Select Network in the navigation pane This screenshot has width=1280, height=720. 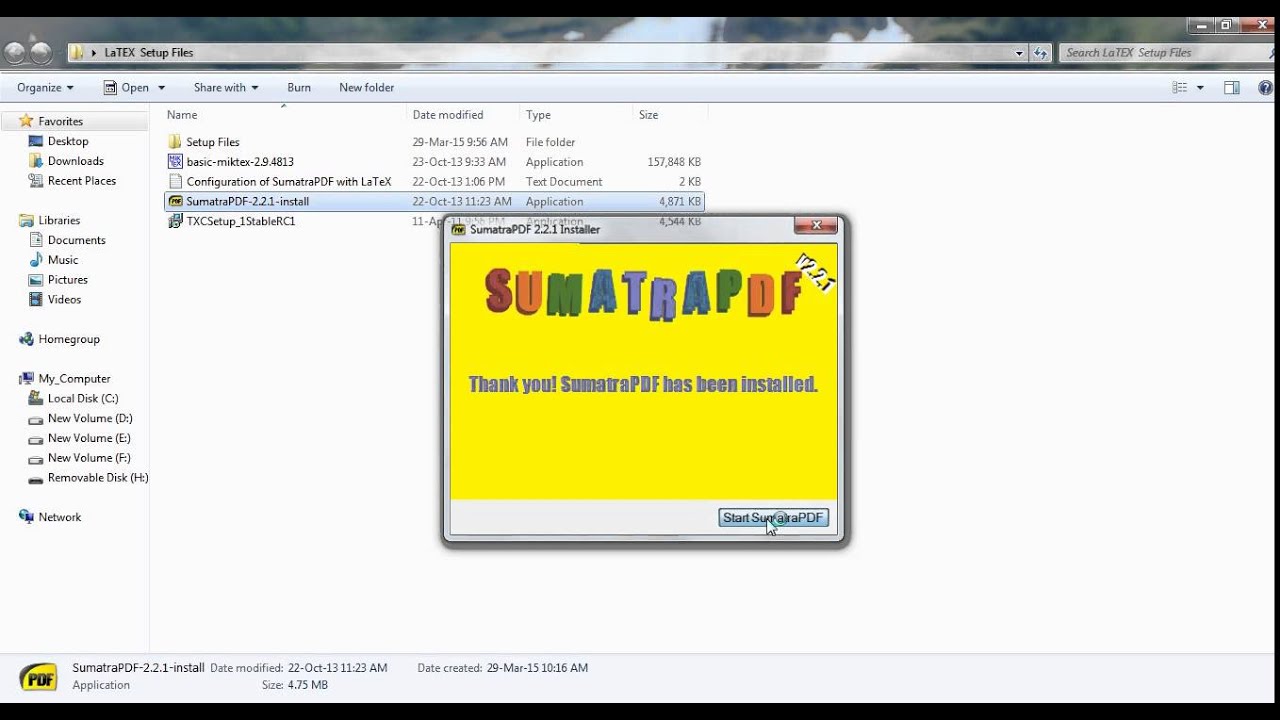click(59, 517)
